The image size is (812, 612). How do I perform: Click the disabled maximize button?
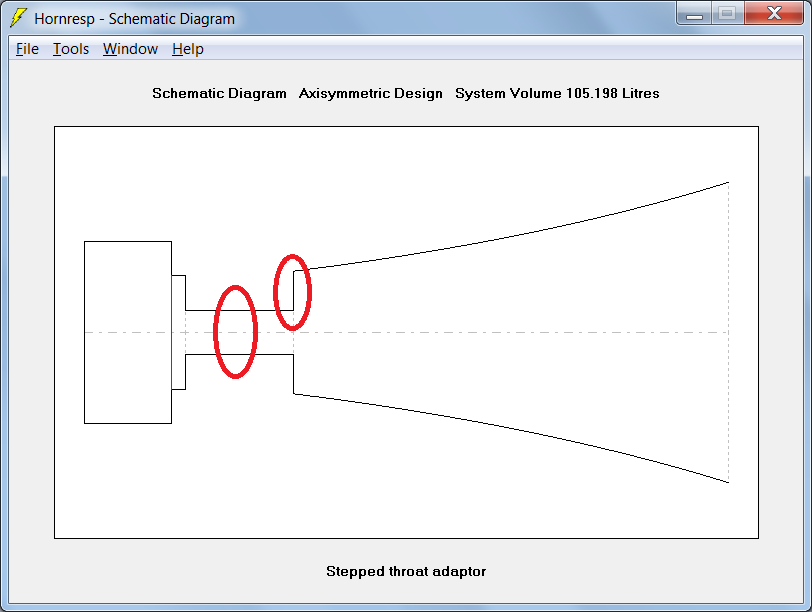click(x=728, y=13)
